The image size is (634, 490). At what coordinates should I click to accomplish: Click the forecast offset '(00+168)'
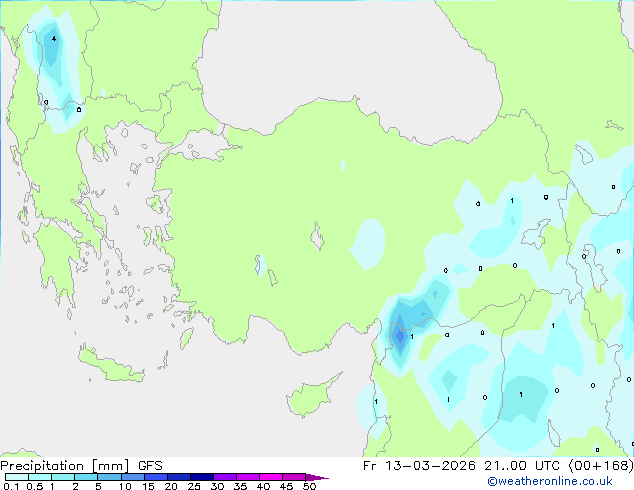(601, 466)
